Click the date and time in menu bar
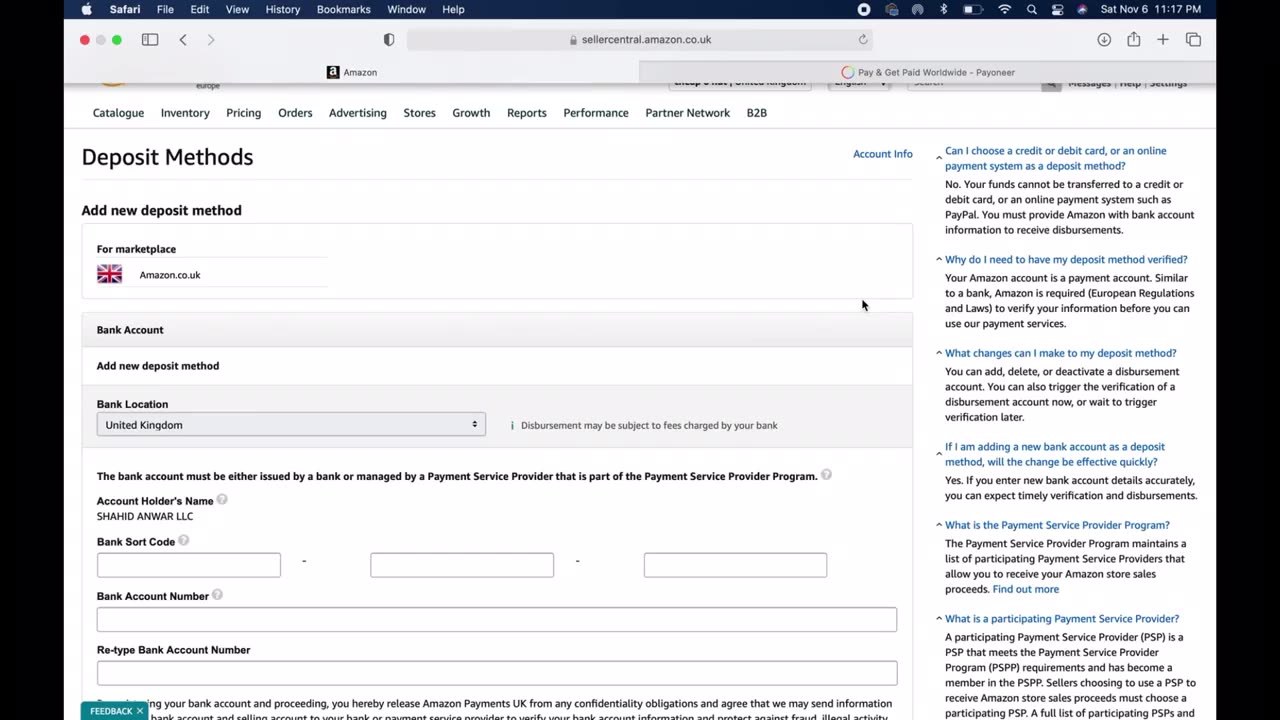 [x=1150, y=9]
